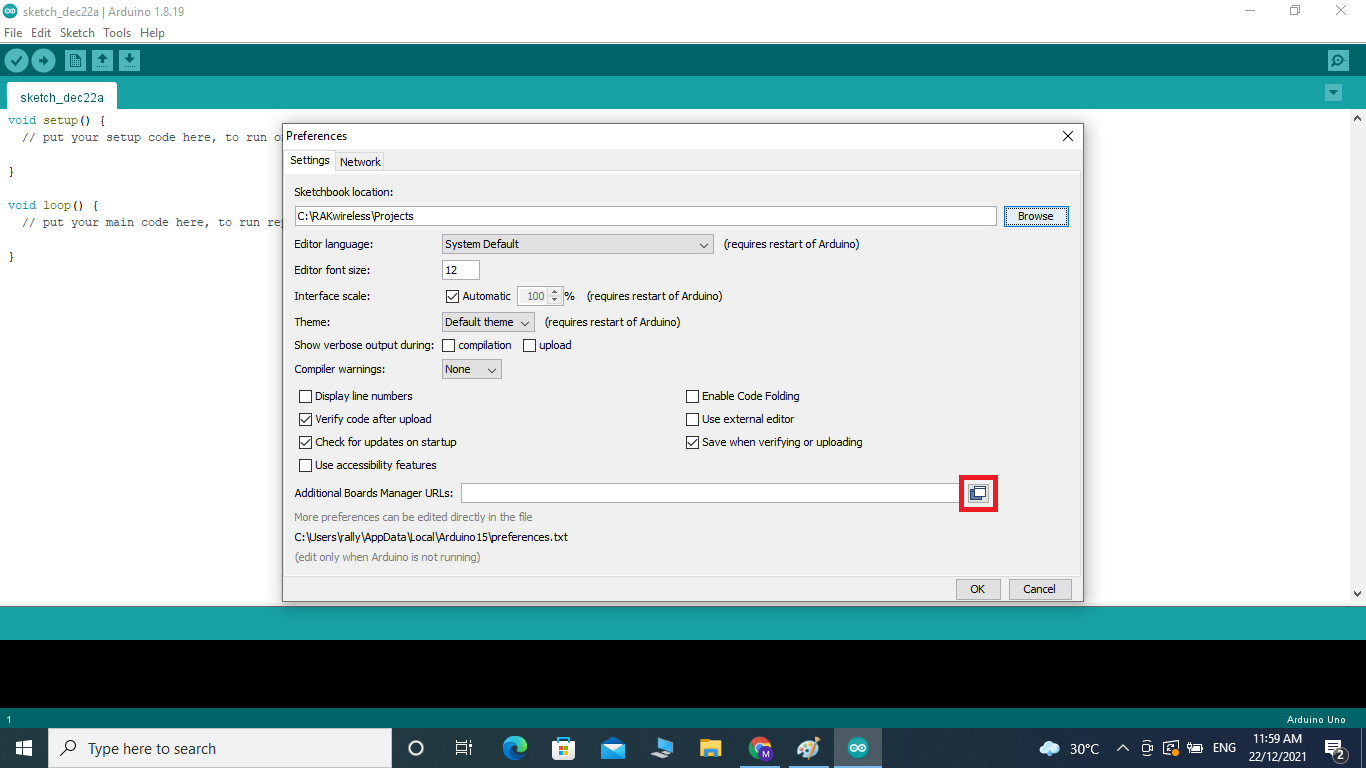This screenshot has height=768, width=1366.
Task: Increase interface scale with the up stepper
Action: point(556,291)
